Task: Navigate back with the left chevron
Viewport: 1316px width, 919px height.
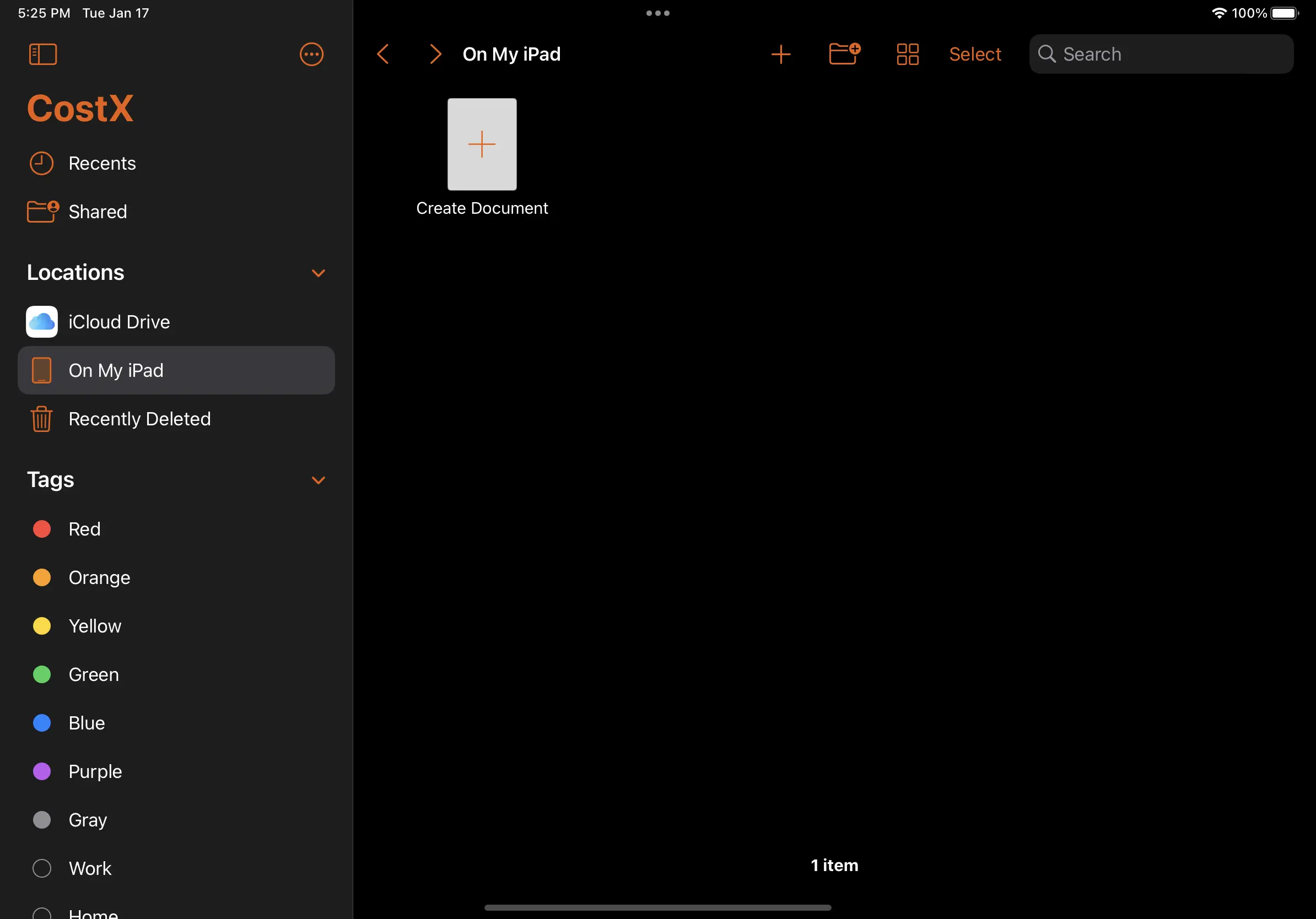Action: point(384,54)
